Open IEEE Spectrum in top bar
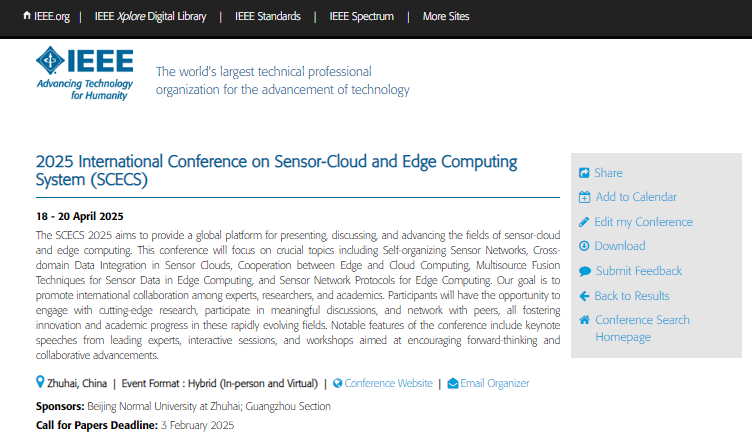Screen dimensions: 752x442 click(362, 16)
